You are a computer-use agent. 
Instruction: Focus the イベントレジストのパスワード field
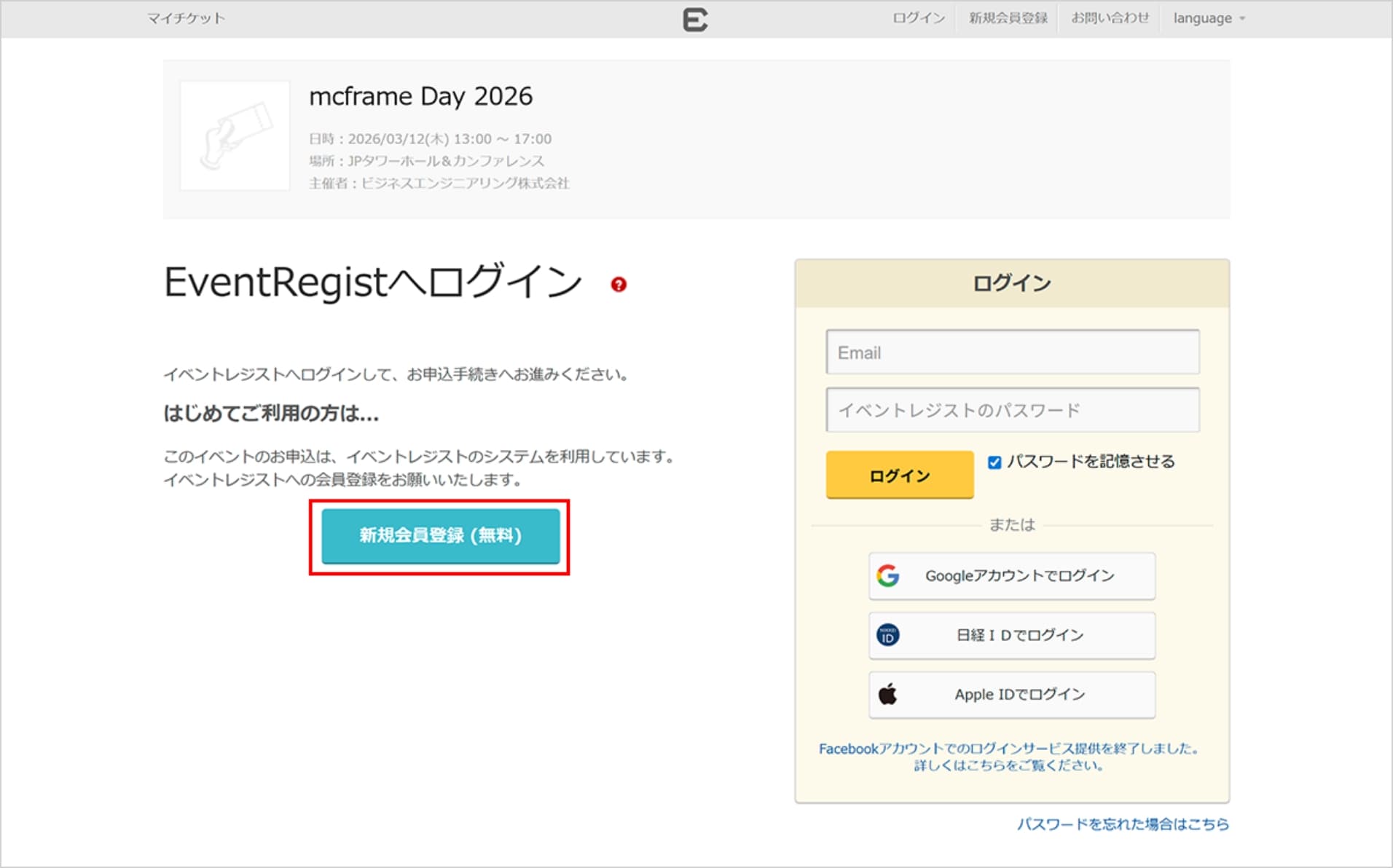point(1012,410)
